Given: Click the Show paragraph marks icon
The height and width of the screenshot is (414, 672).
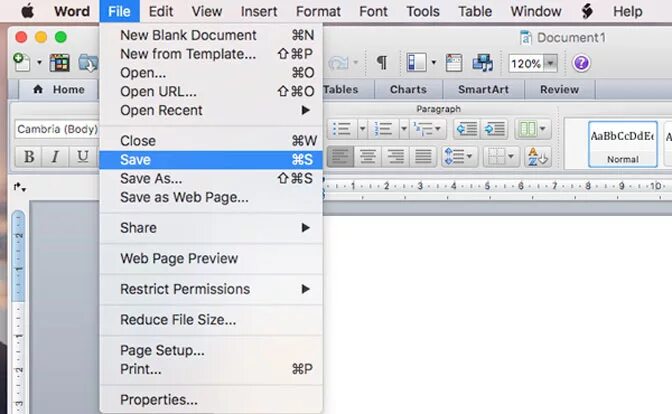Looking at the screenshot, I should click(x=381, y=63).
